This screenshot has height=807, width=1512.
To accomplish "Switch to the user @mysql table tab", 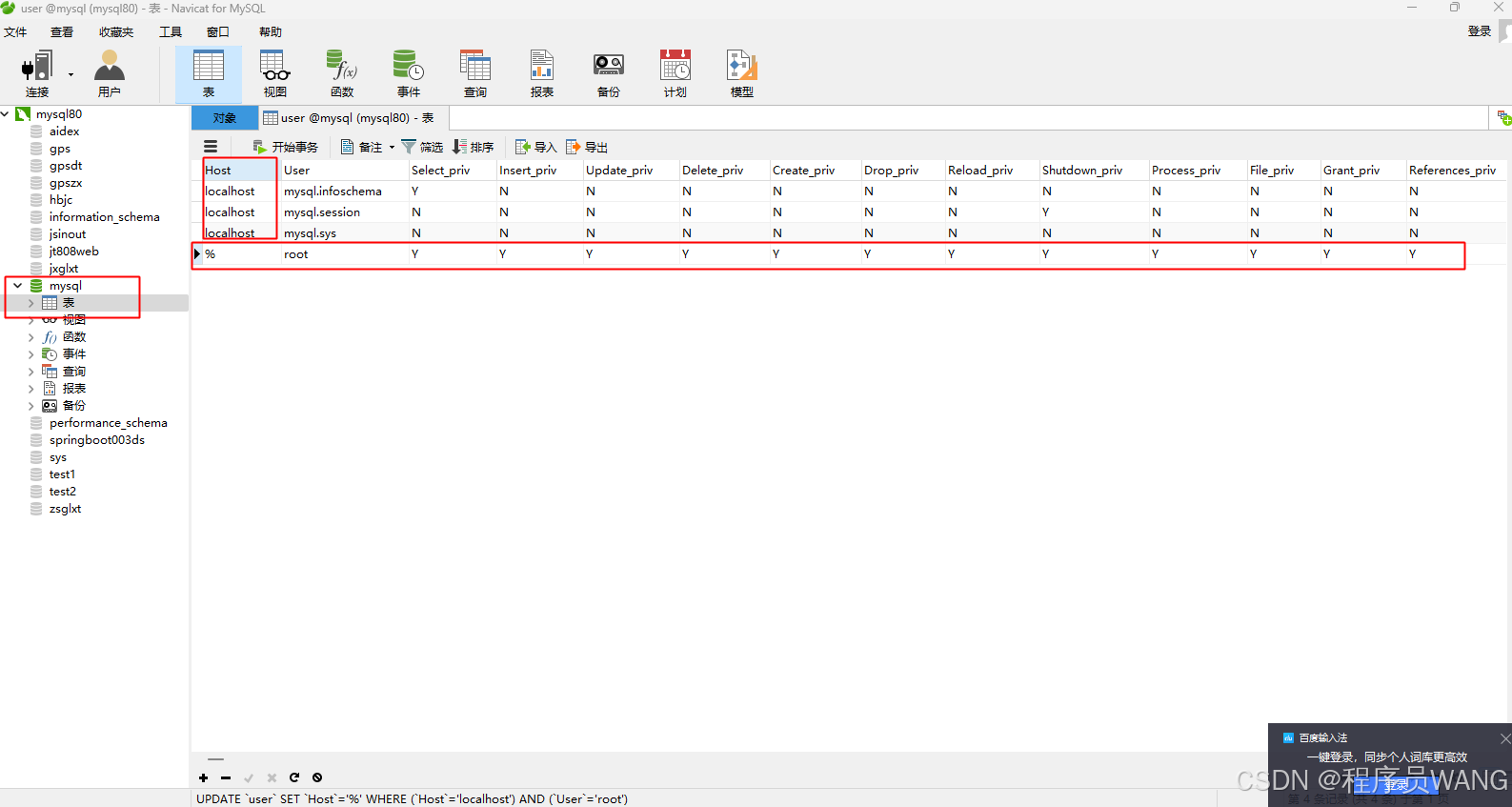I will coord(353,118).
